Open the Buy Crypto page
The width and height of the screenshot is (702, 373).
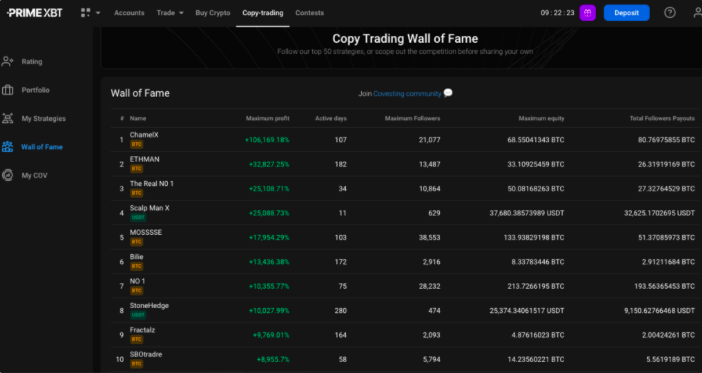(213, 13)
